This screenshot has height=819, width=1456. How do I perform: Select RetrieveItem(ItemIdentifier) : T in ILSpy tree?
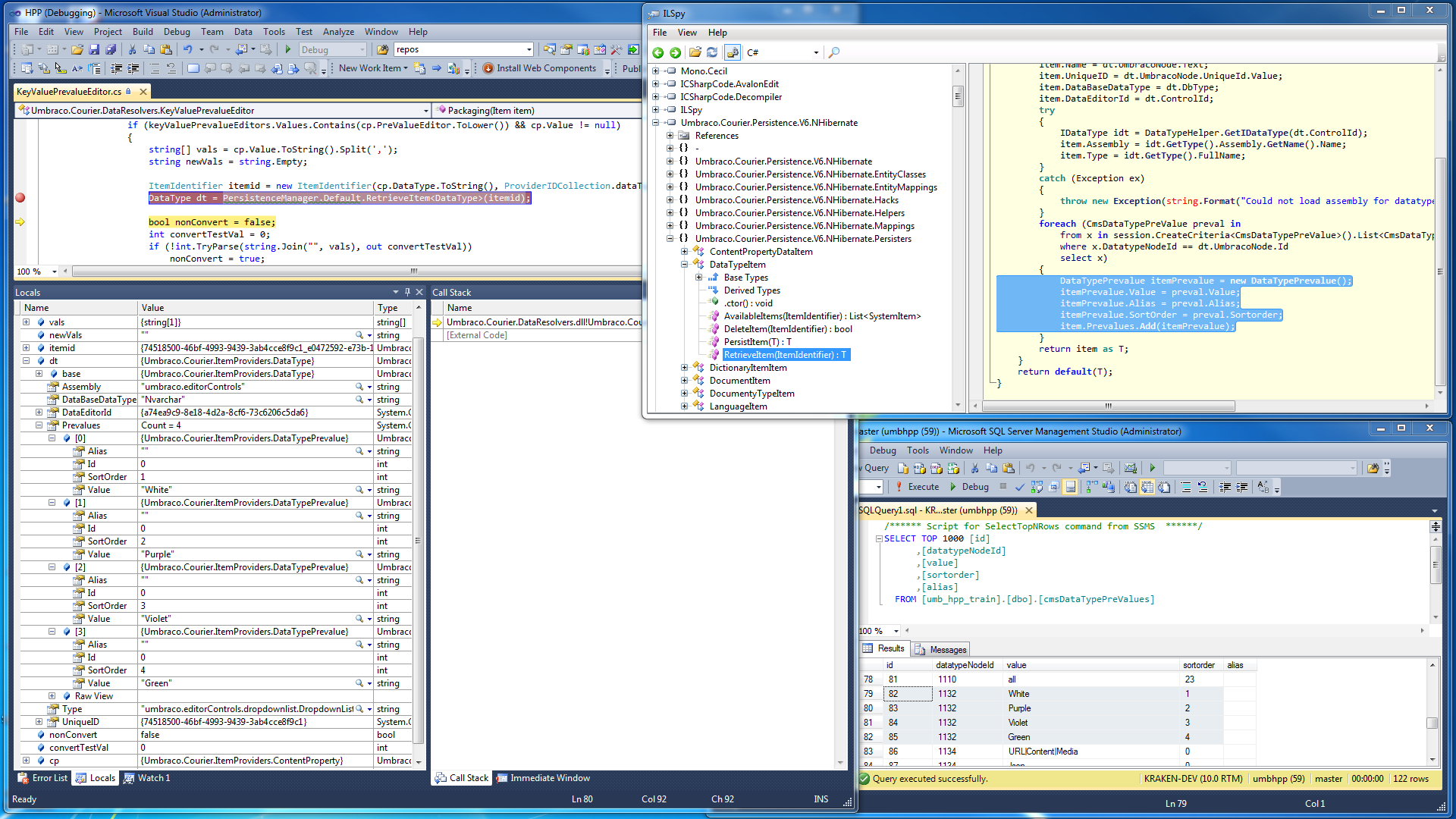point(785,355)
